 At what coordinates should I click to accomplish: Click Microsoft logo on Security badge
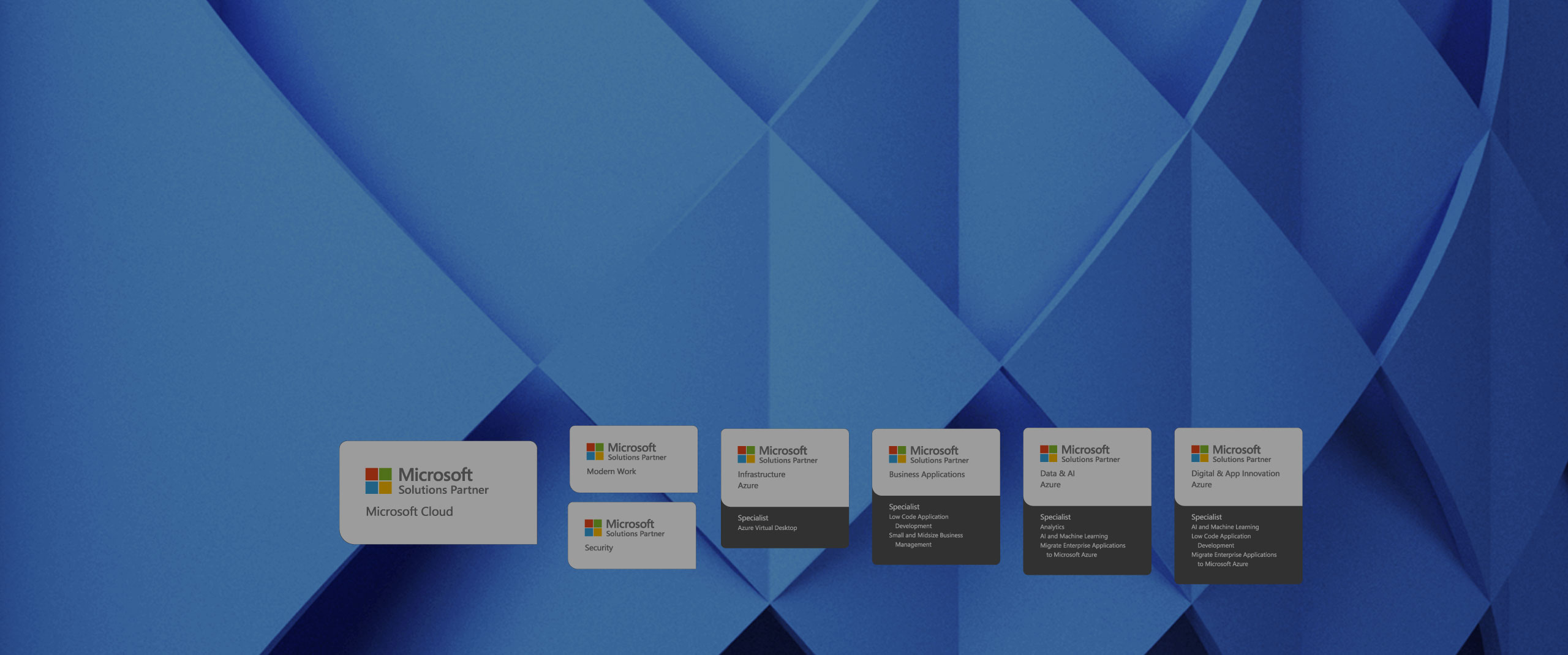593,528
